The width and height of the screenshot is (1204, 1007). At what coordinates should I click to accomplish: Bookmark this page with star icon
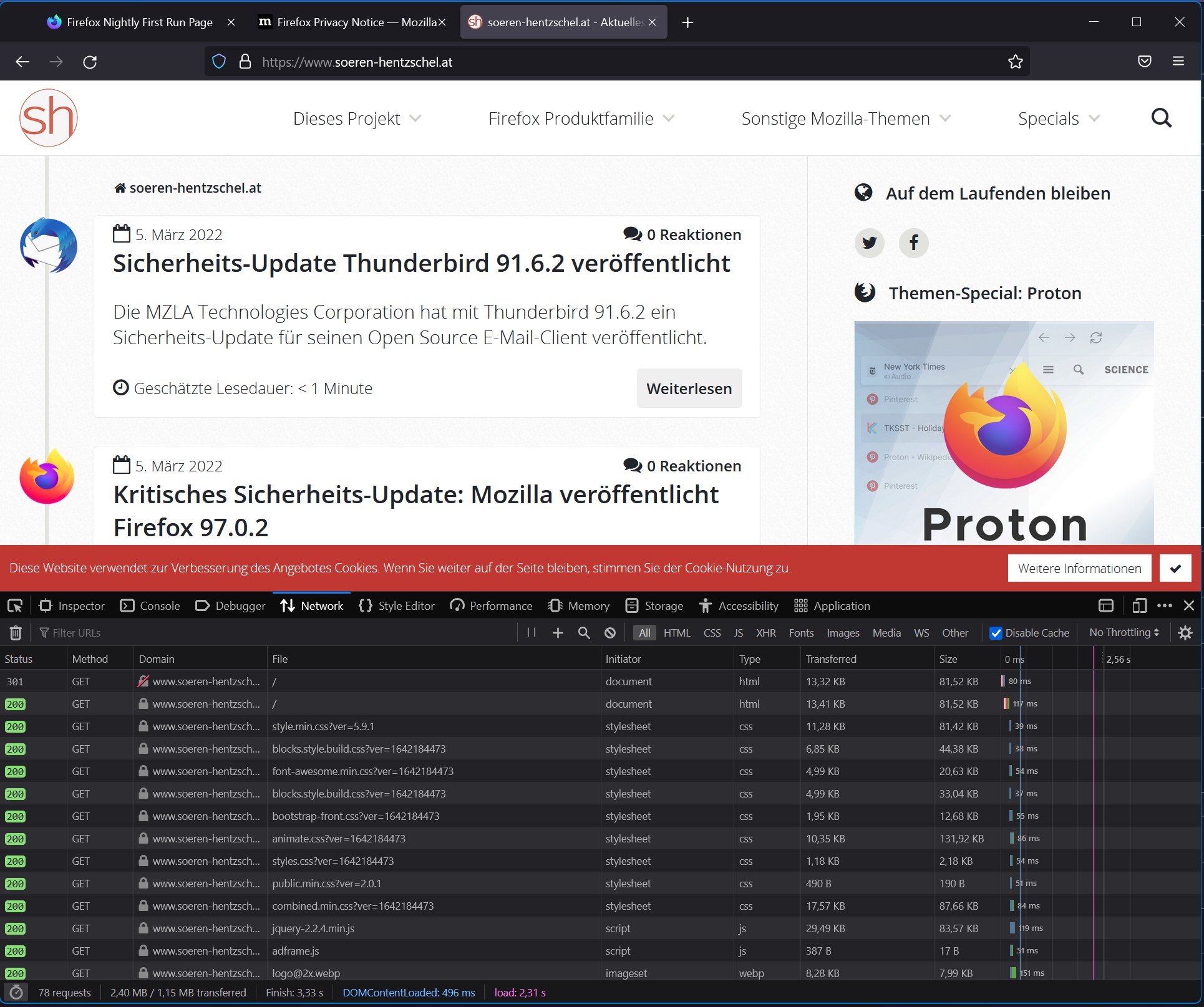pos(1015,62)
